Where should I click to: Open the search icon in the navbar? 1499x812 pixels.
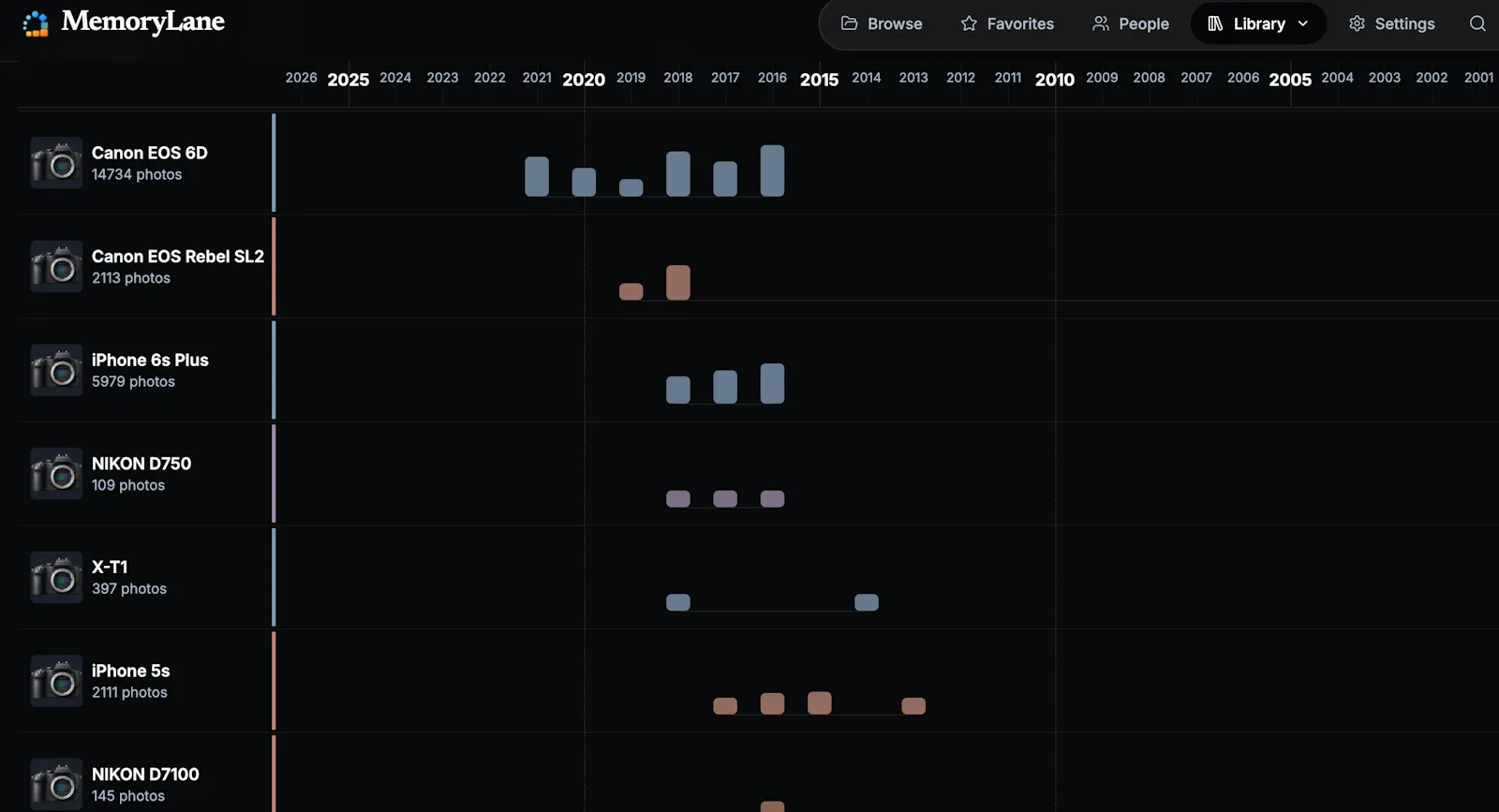[x=1477, y=23]
